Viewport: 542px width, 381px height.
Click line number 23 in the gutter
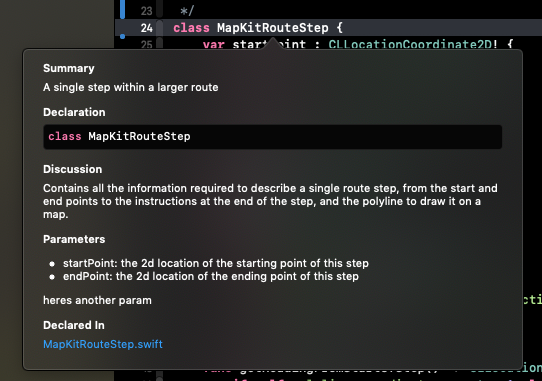147,11
